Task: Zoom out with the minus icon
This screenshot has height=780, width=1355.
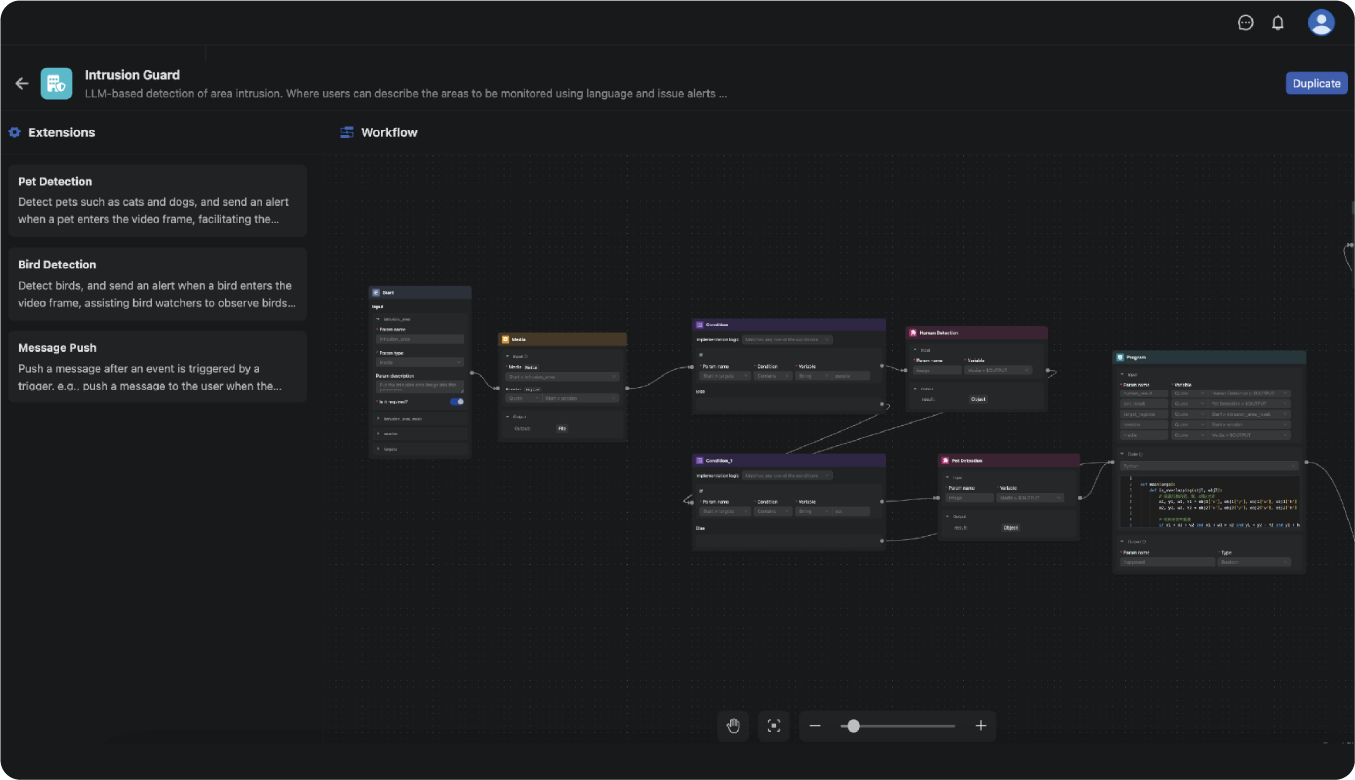Action: [815, 726]
